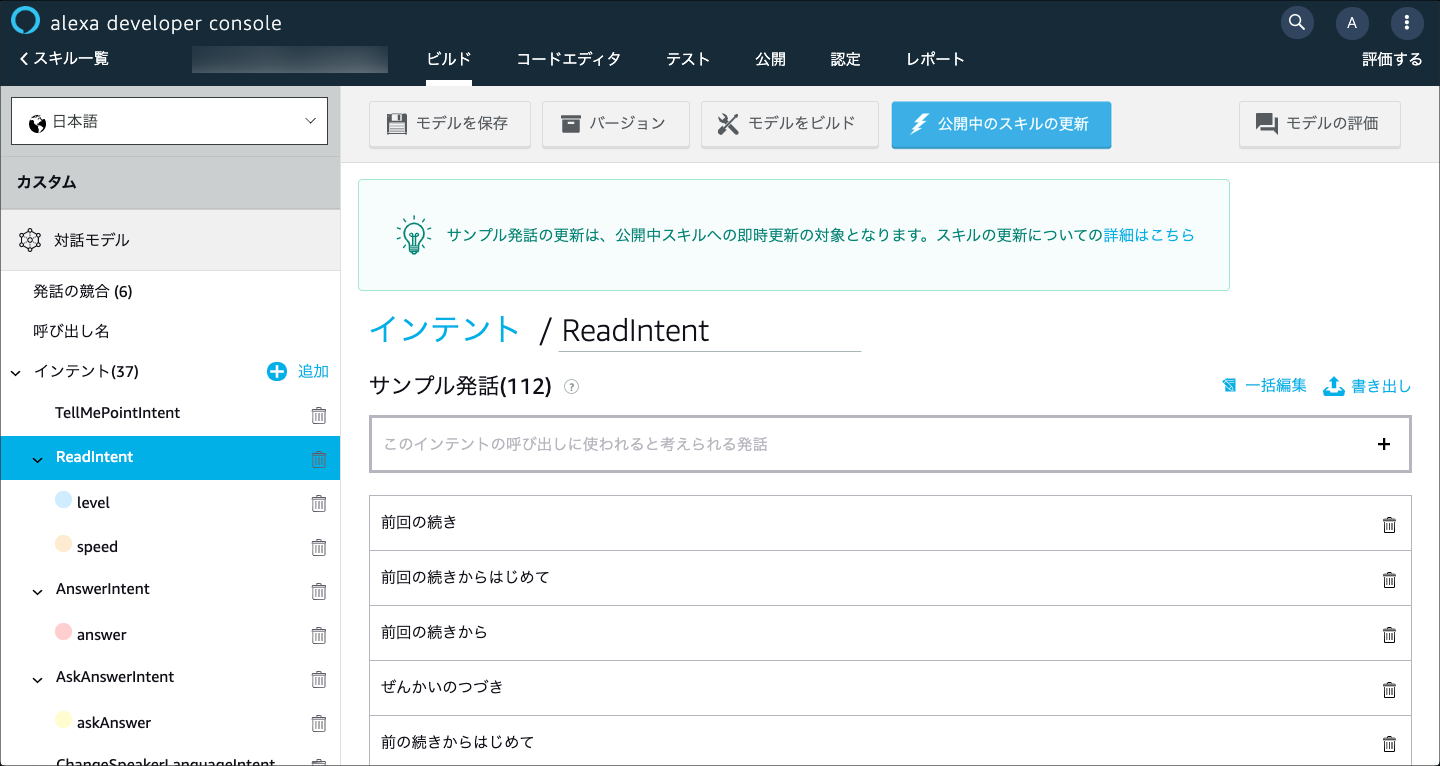1440x766 pixels.
Task: Select the level slot's blue color dot
Action: tap(64, 500)
